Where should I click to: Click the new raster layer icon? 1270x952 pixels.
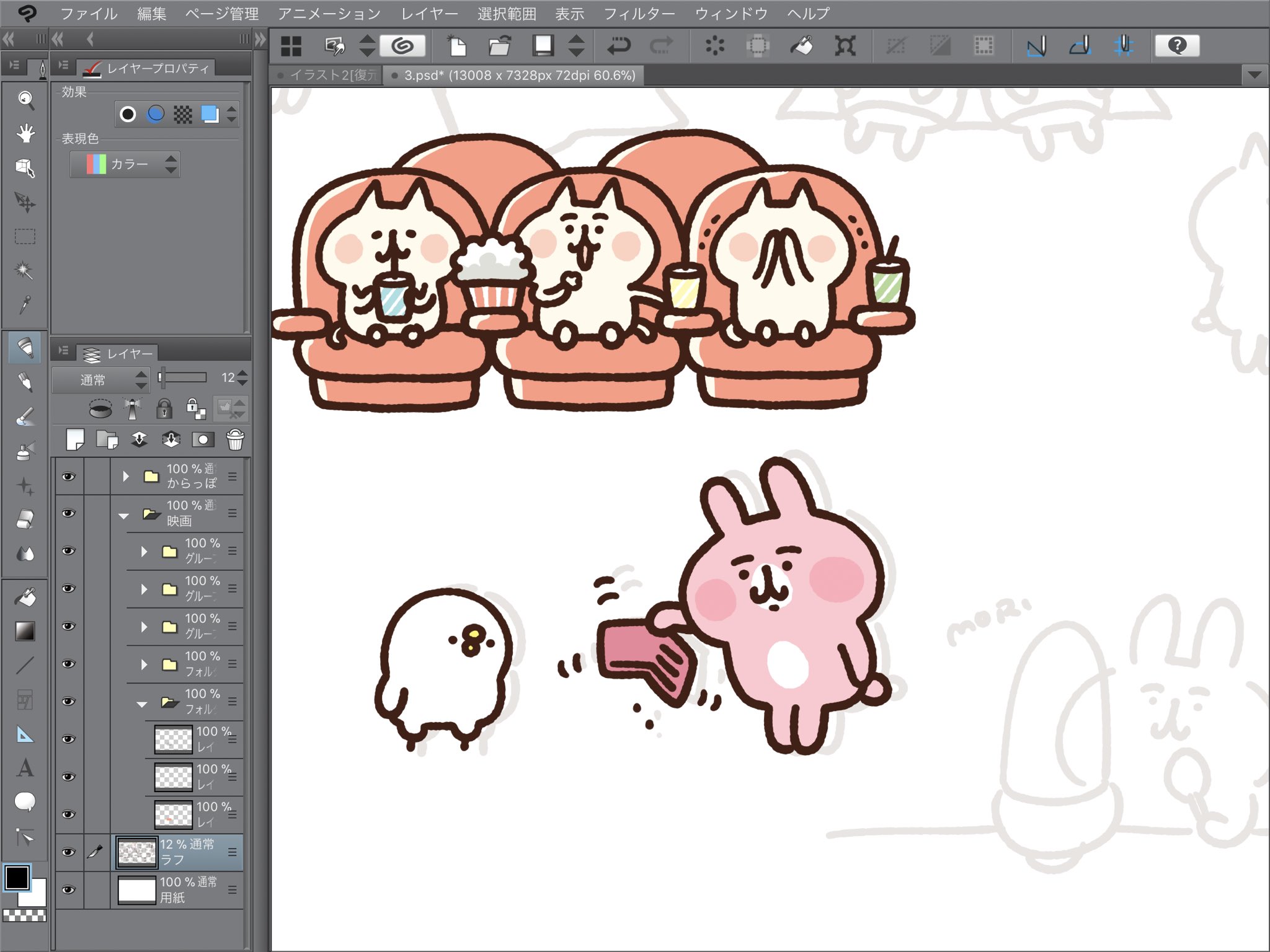click(75, 439)
